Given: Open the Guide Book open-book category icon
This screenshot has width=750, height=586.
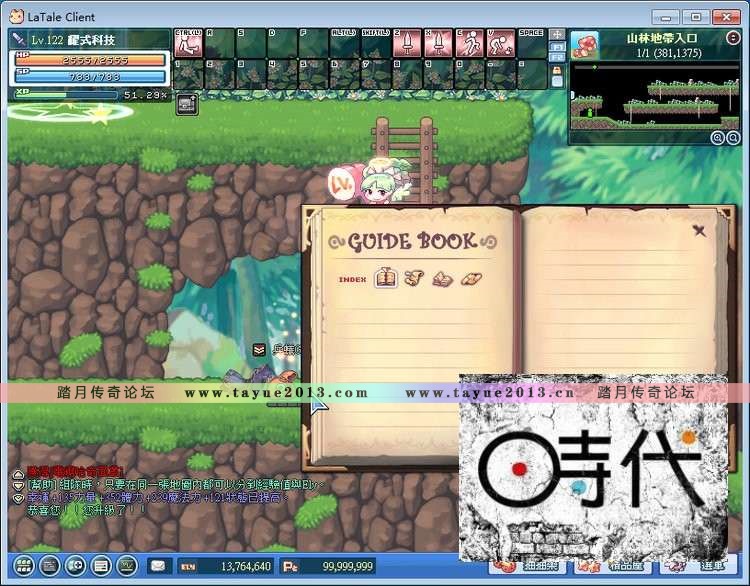Looking at the screenshot, I should coord(442,279).
